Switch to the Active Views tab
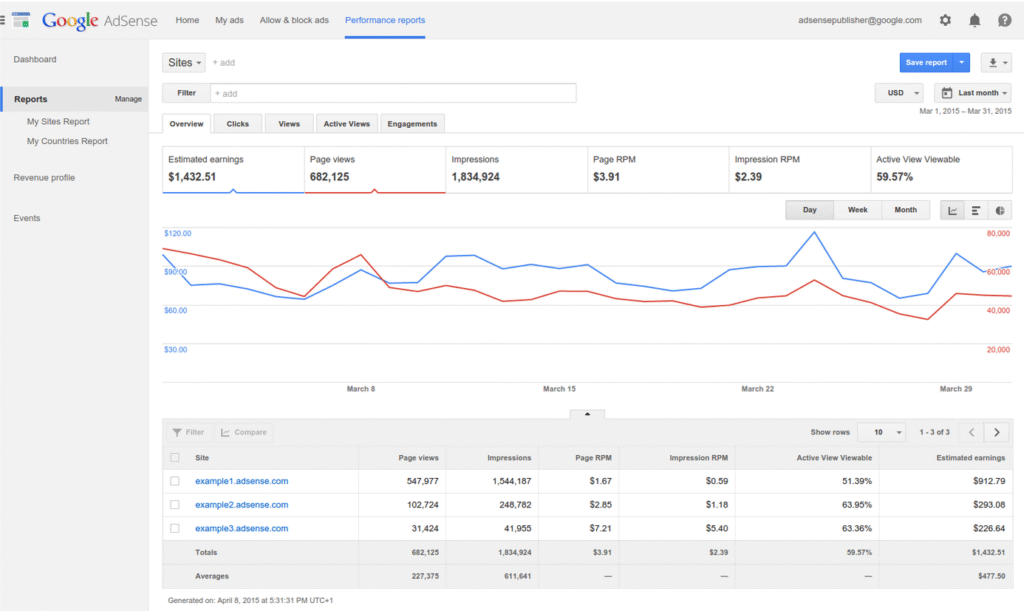The image size is (1024, 611). tap(347, 124)
